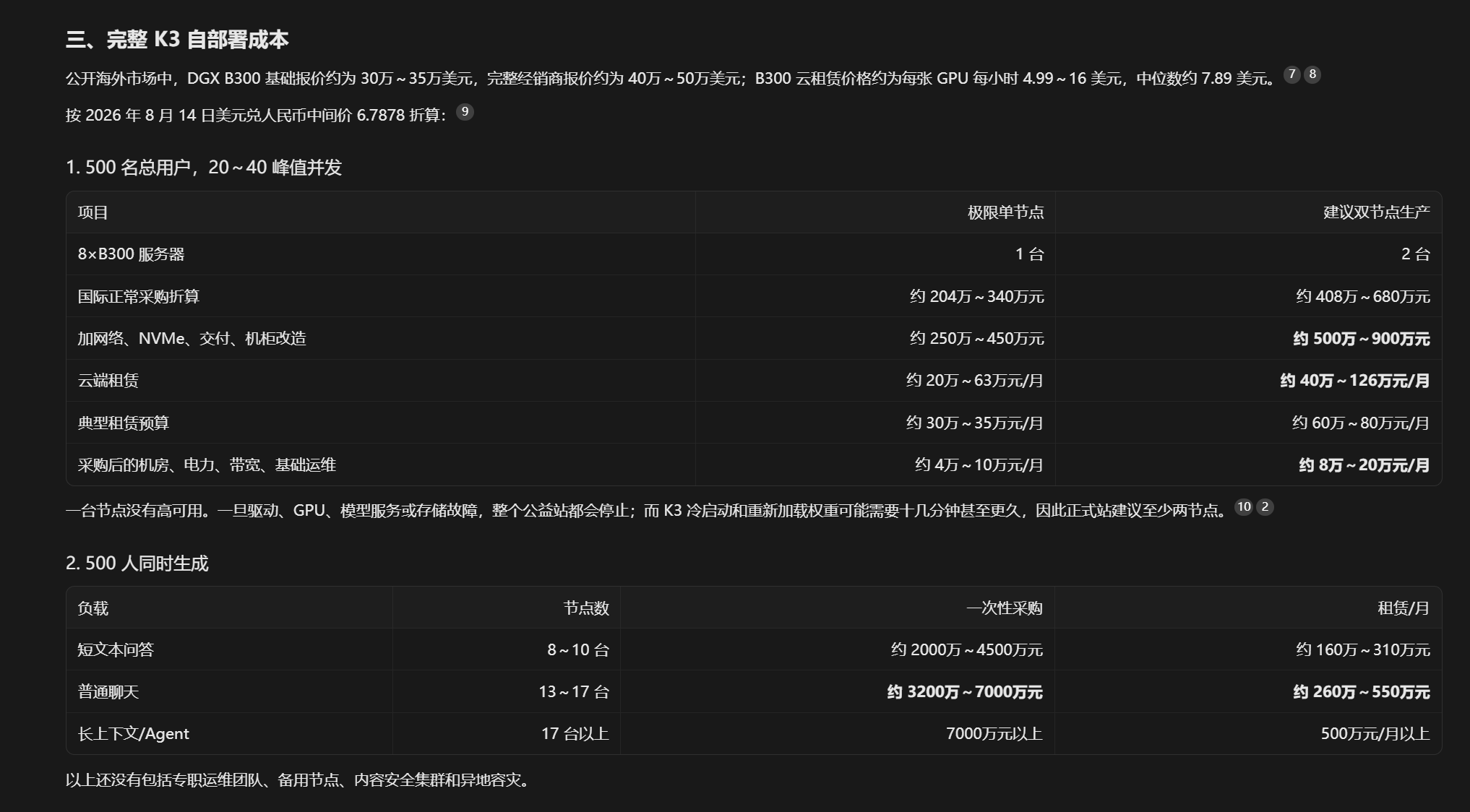The image size is (1470, 812).
Task: Select the "8～10 台" cell
Action: coord(578,650)
